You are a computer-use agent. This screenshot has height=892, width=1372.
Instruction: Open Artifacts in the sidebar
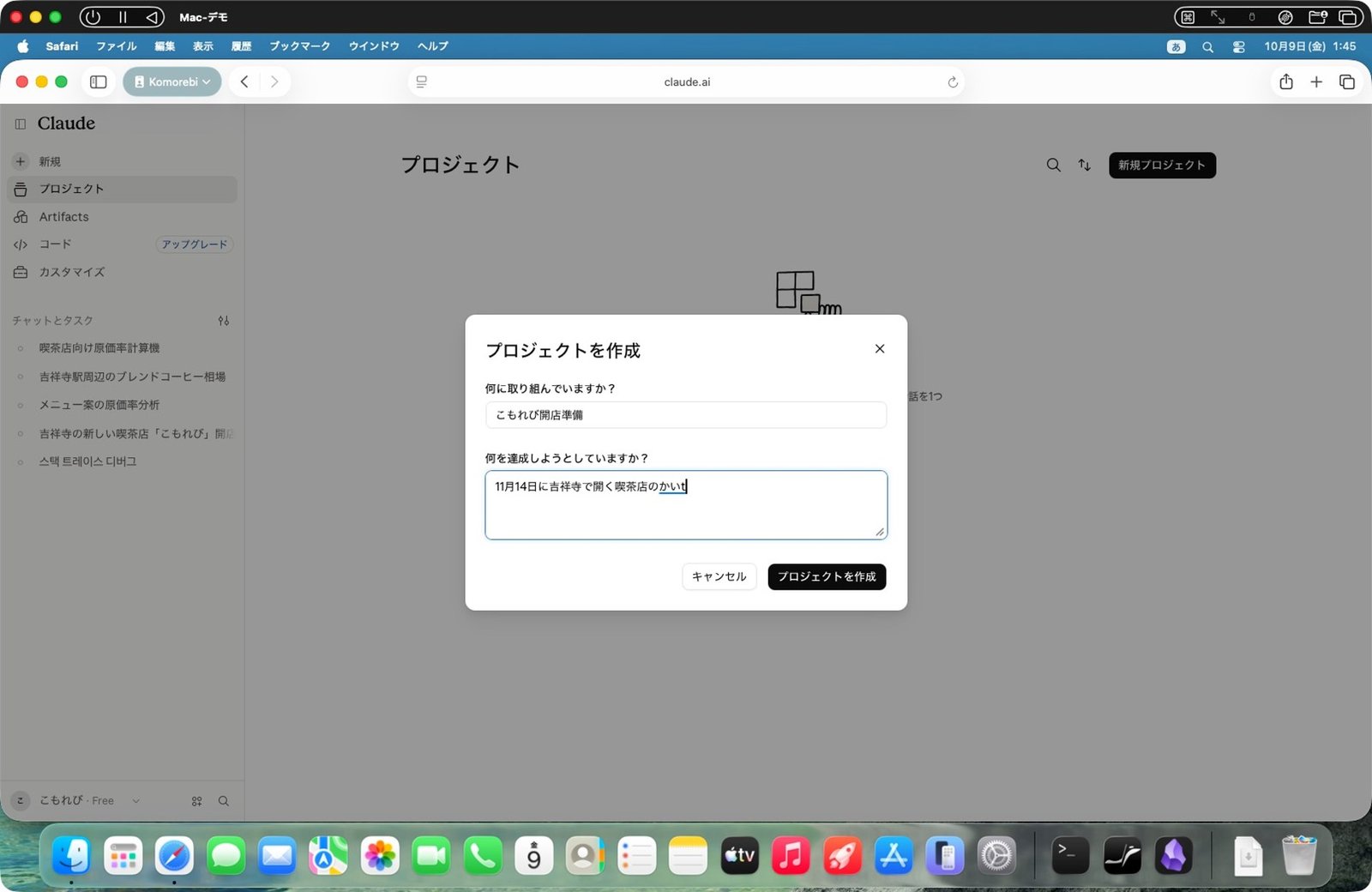click(122, 217)
